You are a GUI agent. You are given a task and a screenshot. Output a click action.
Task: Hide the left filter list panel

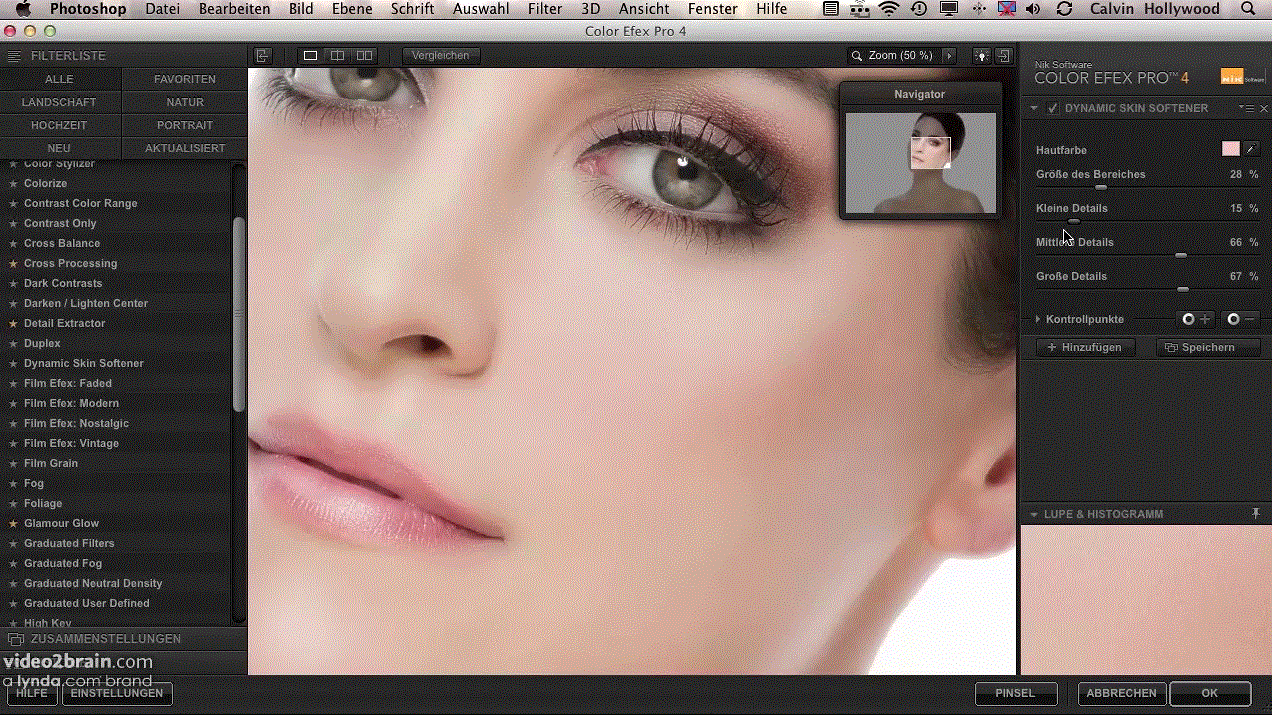coord(263,56)
